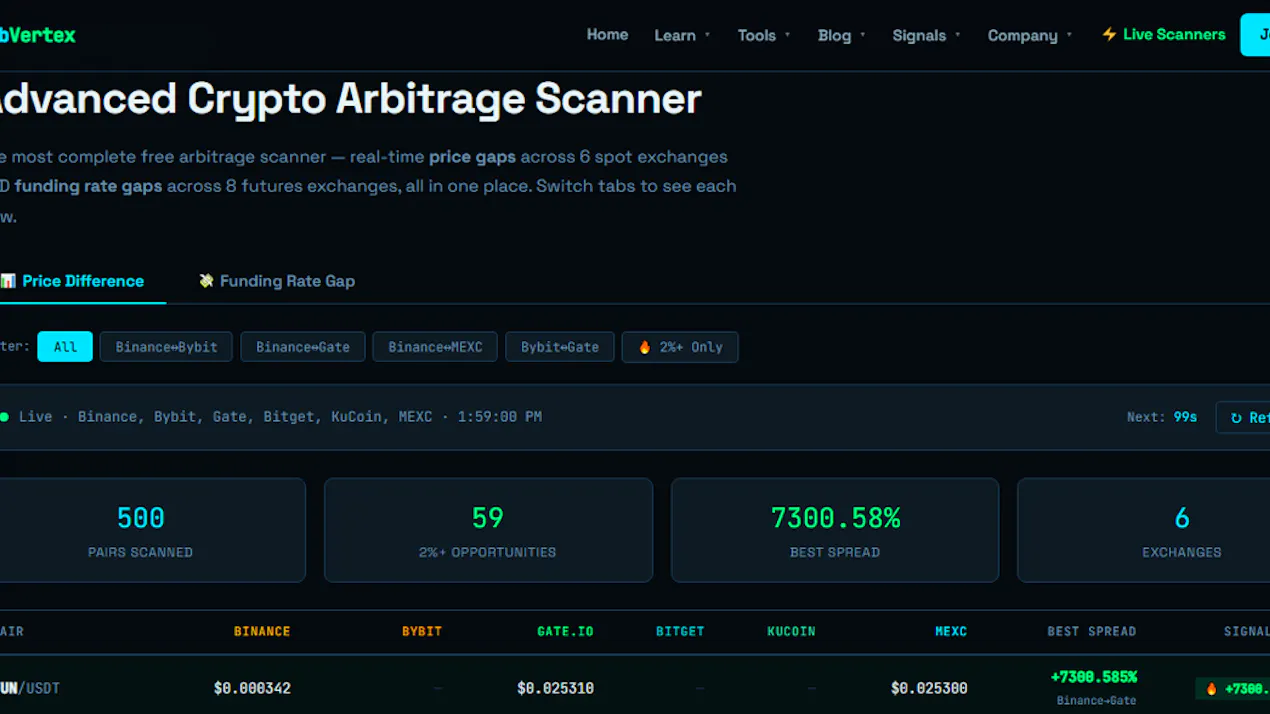The image size is (1270, 714).
Task: Click the fire icon in 2%+ Only chip
Action: coord(644,347)
